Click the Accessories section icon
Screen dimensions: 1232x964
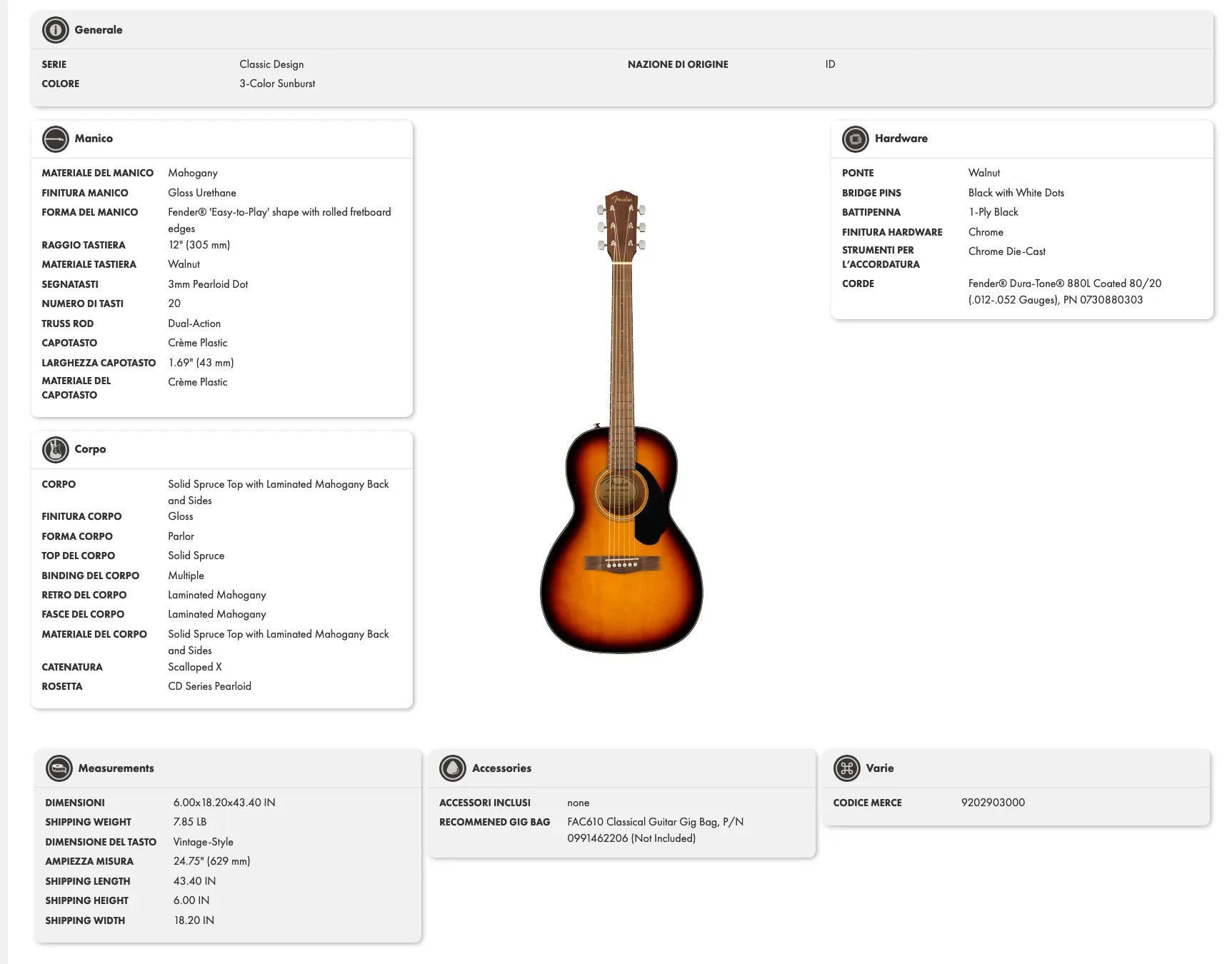click(453, 768)
